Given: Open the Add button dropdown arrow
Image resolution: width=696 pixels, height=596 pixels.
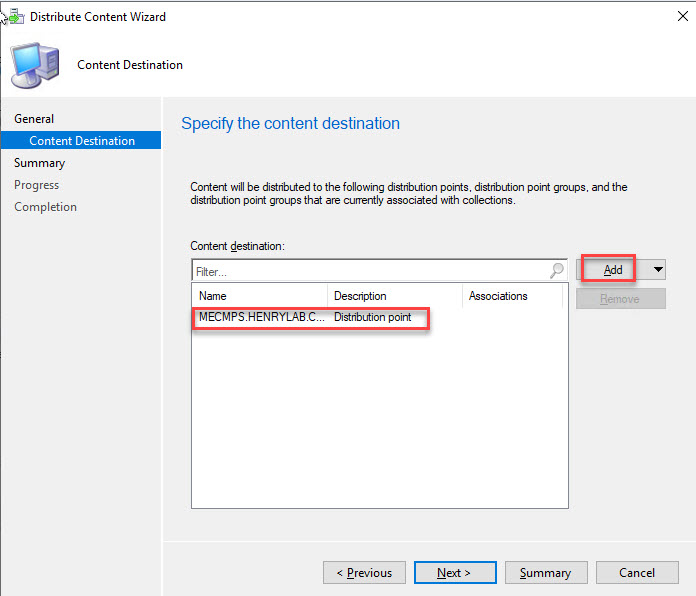Looking at the screenshot, I should [657, 270].
